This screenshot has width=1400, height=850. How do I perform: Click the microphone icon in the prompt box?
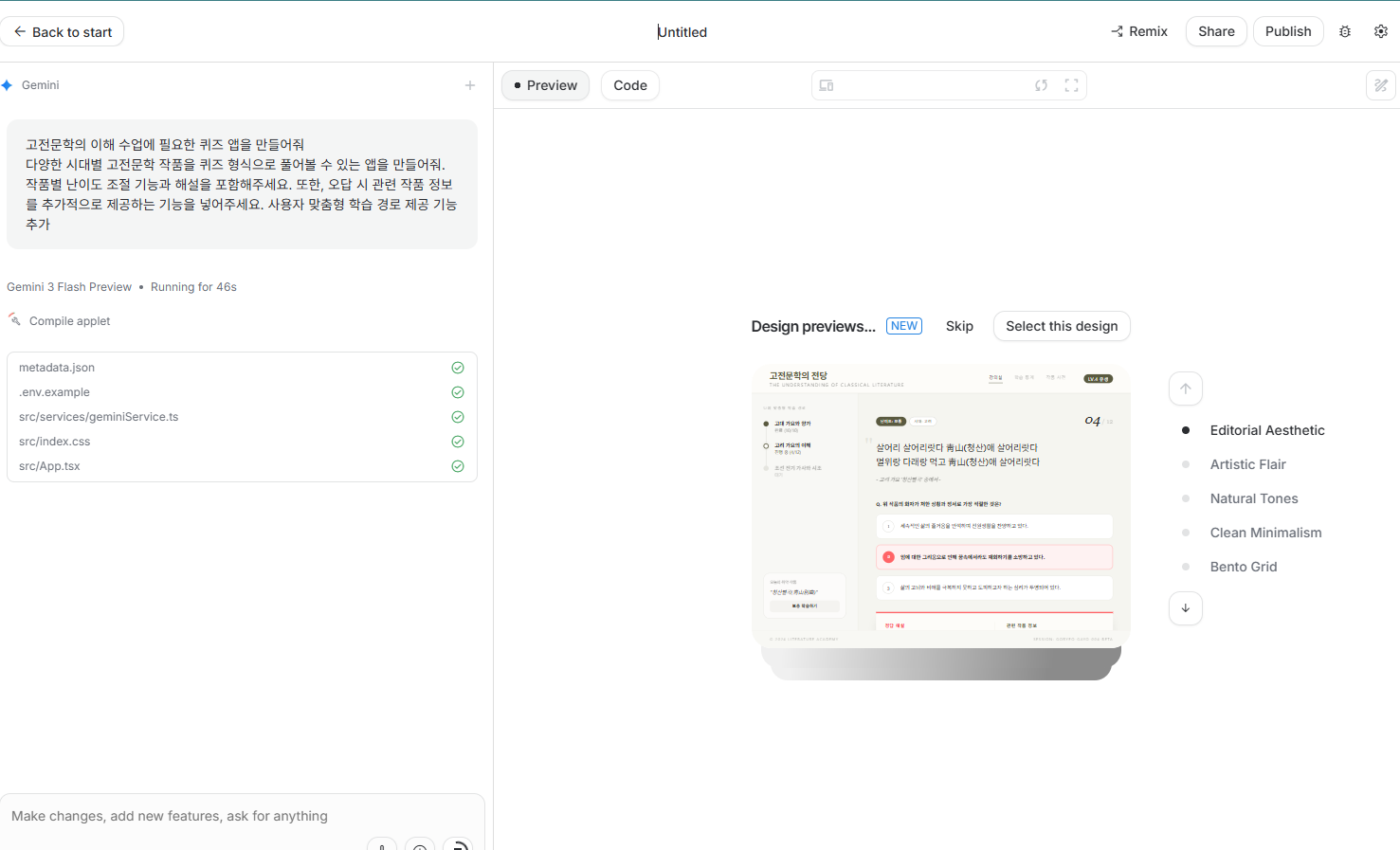[381, 844]
